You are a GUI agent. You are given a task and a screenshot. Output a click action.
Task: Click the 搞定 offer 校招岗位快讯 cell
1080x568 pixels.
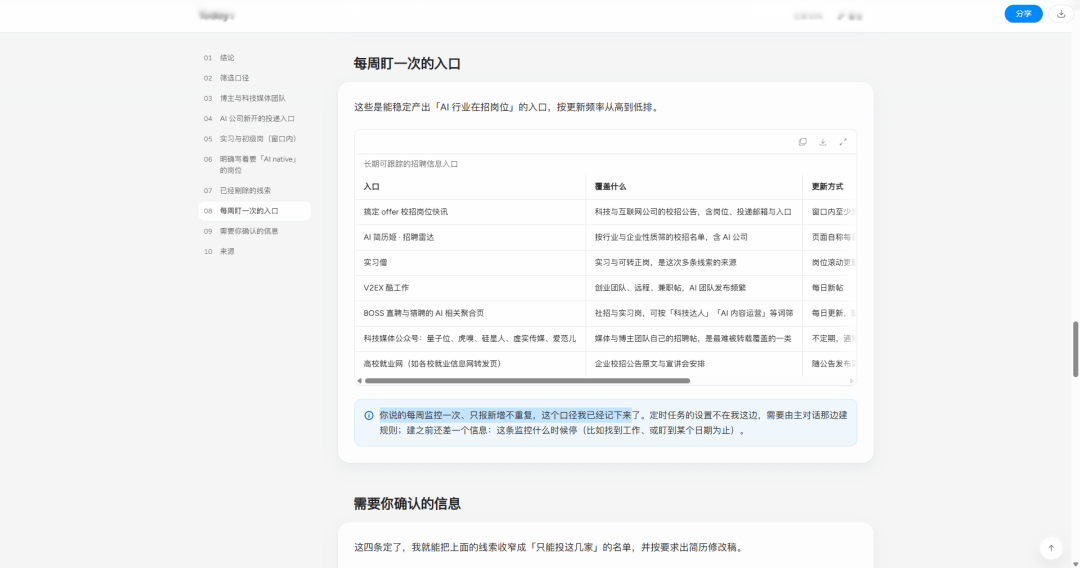tap(470, 212)
